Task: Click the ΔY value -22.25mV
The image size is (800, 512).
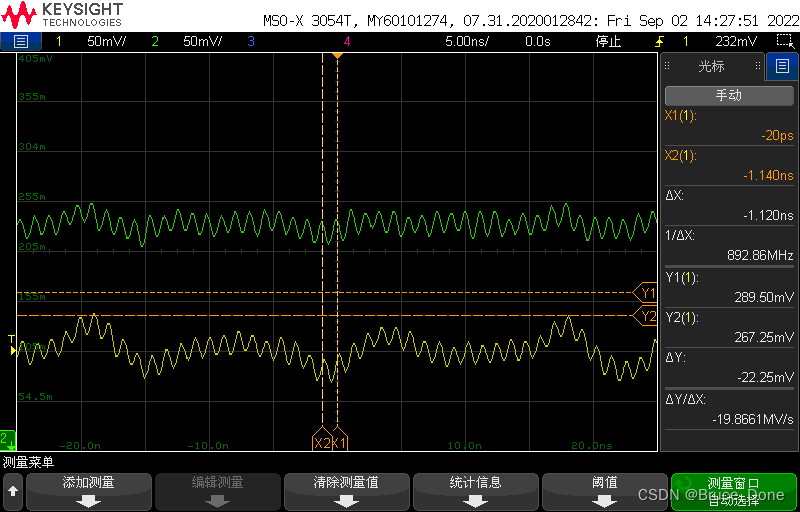Action: point(765,377)
